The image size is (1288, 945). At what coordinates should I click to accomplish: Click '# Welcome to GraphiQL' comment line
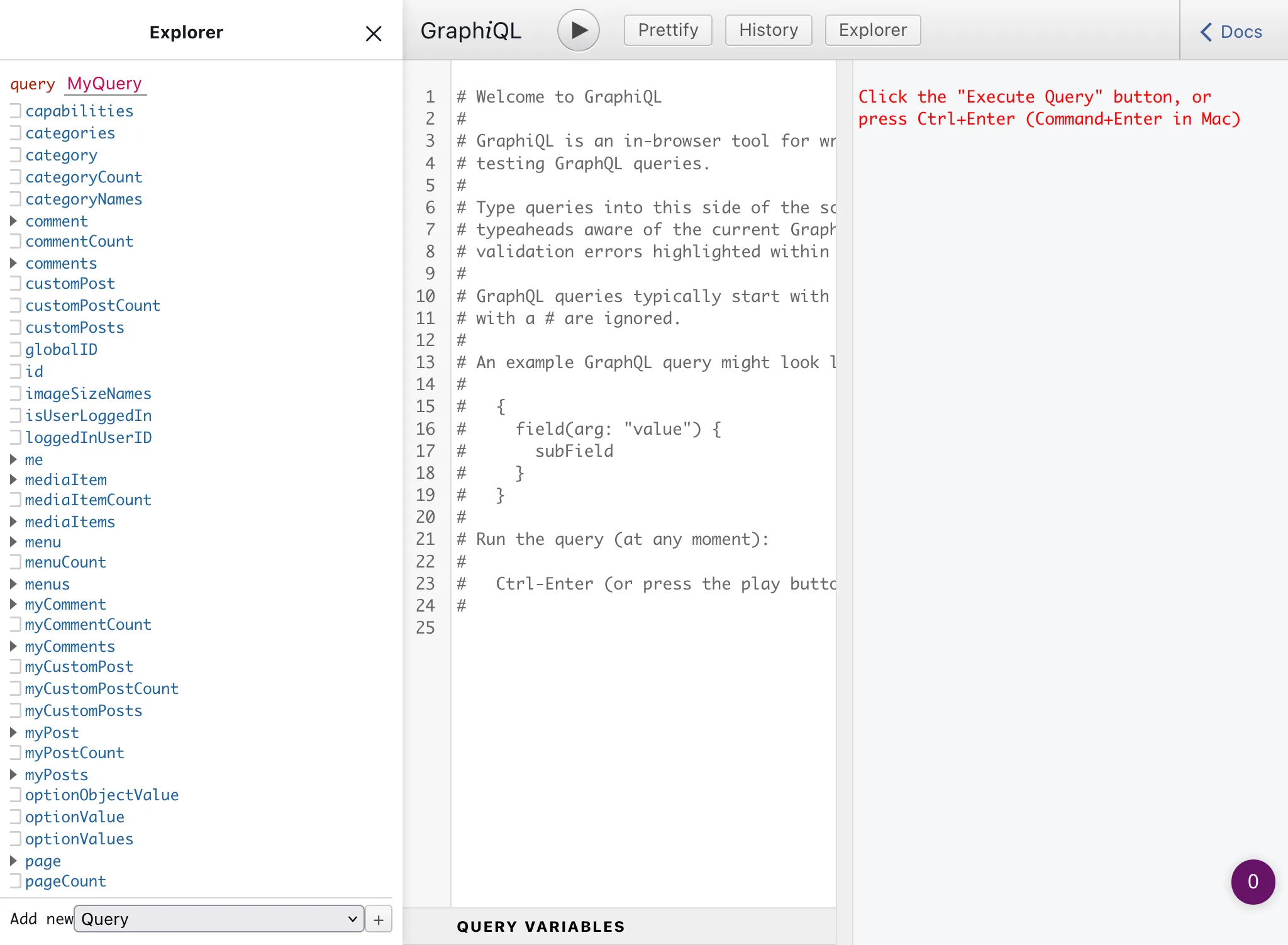559,96
